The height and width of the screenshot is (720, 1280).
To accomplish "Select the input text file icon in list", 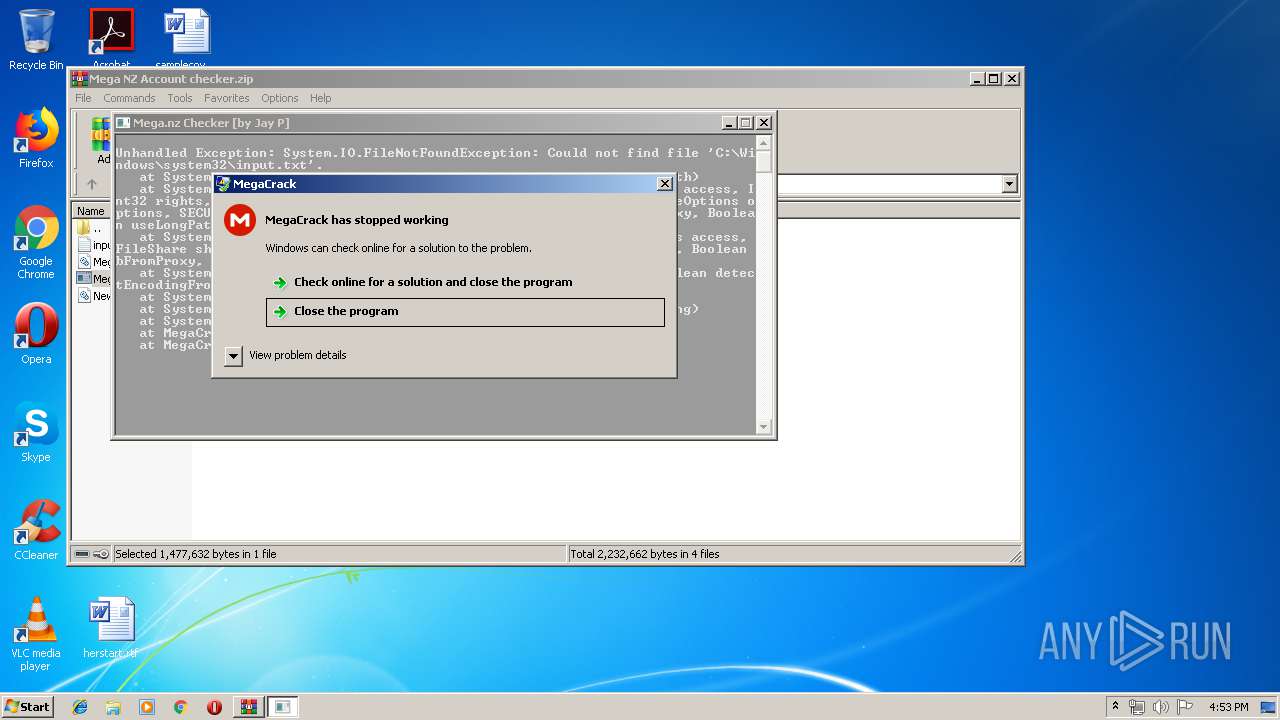I will [84, 245].
